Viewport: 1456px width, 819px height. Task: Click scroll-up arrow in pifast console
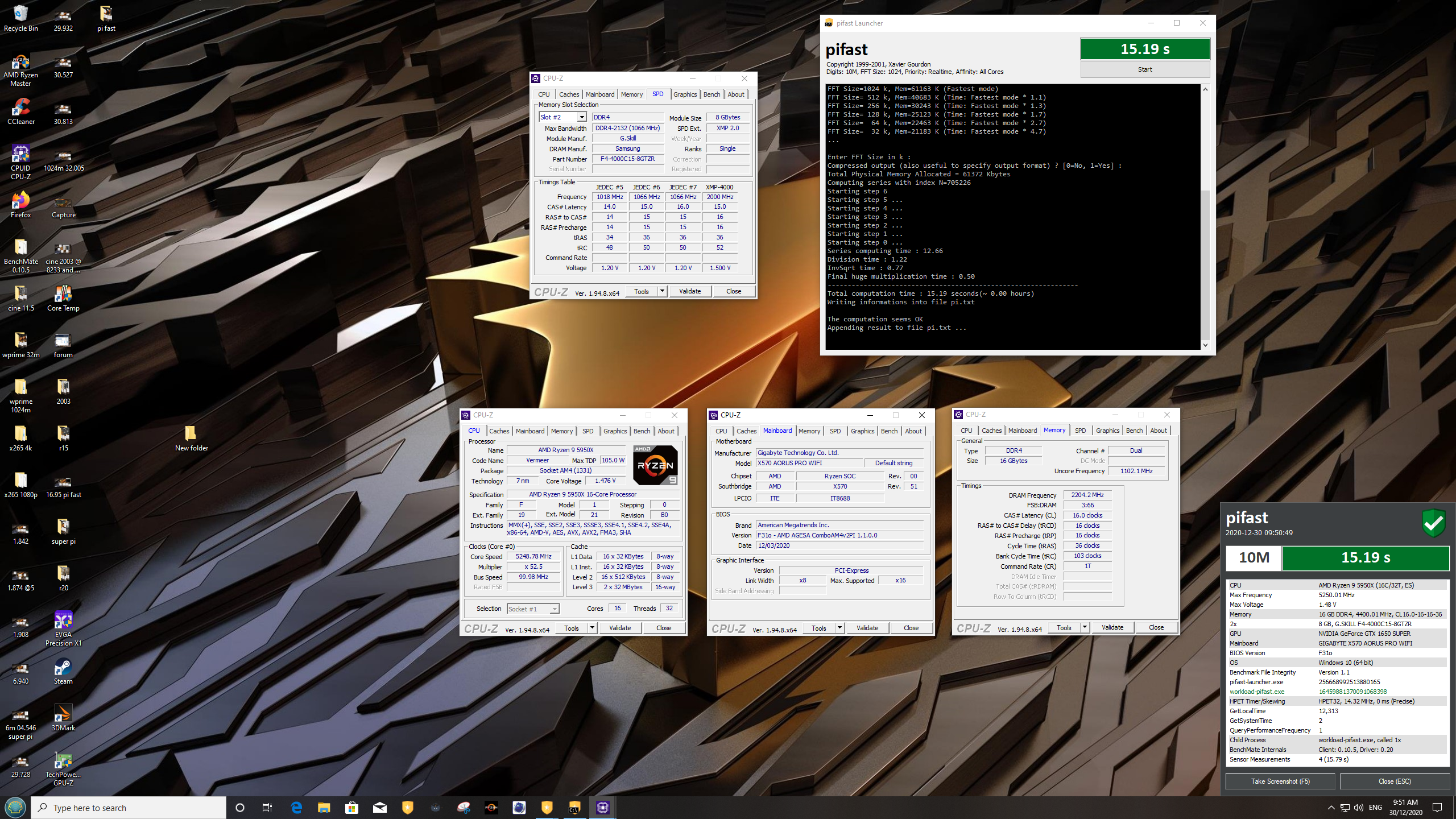pos(1205,89)
